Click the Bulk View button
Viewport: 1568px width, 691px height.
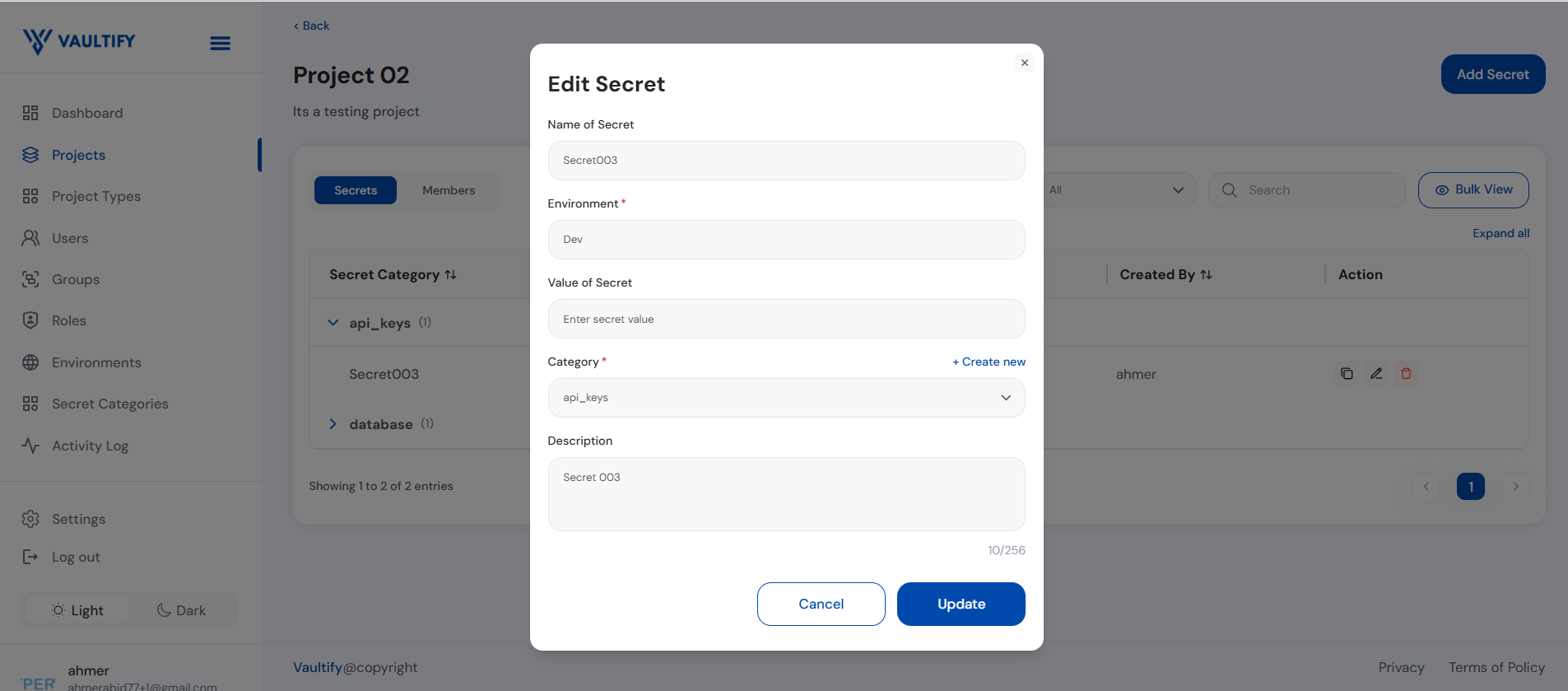click(1473, 190)
